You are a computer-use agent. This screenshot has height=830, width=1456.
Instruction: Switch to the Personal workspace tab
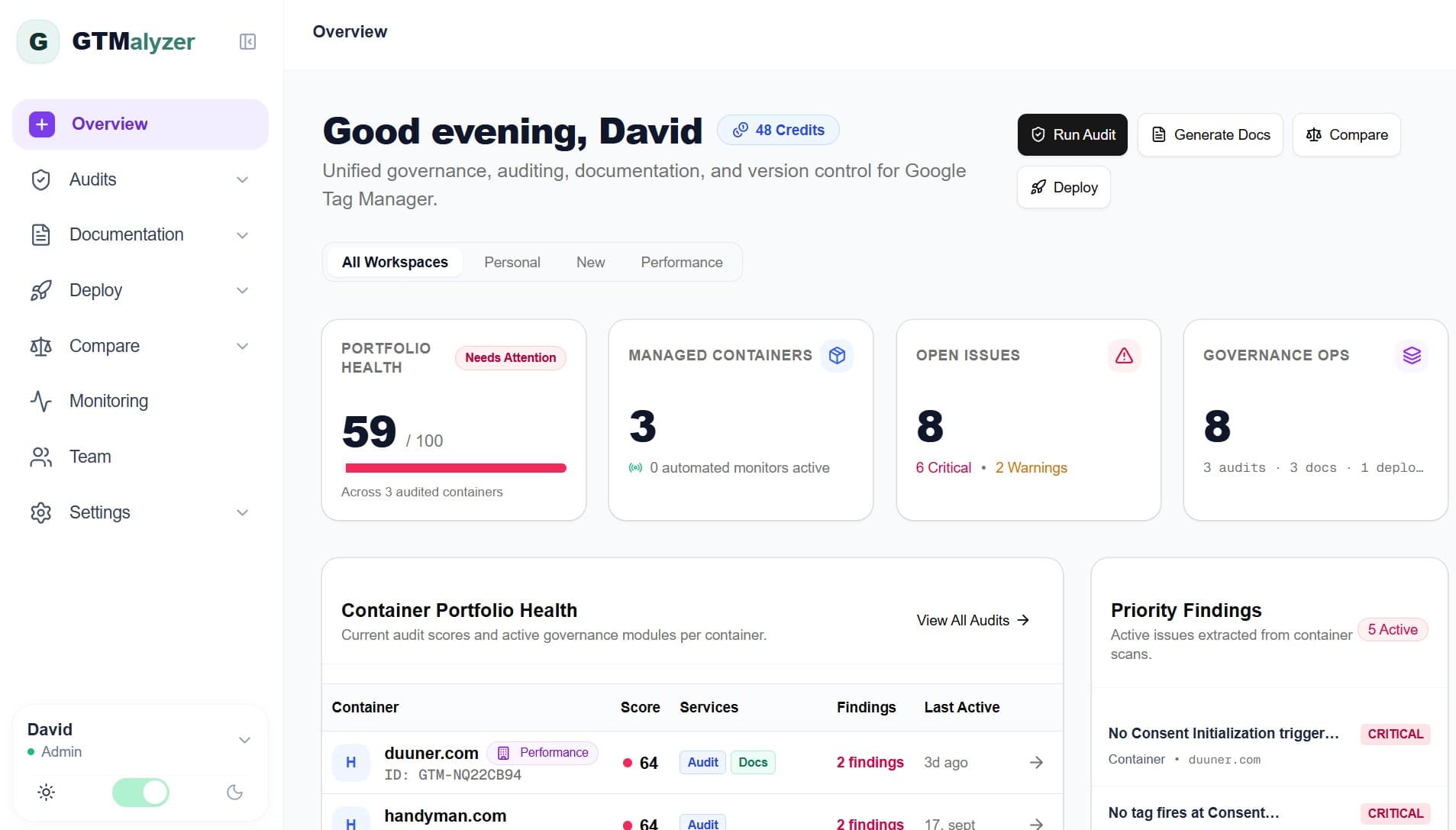(512, 262)
